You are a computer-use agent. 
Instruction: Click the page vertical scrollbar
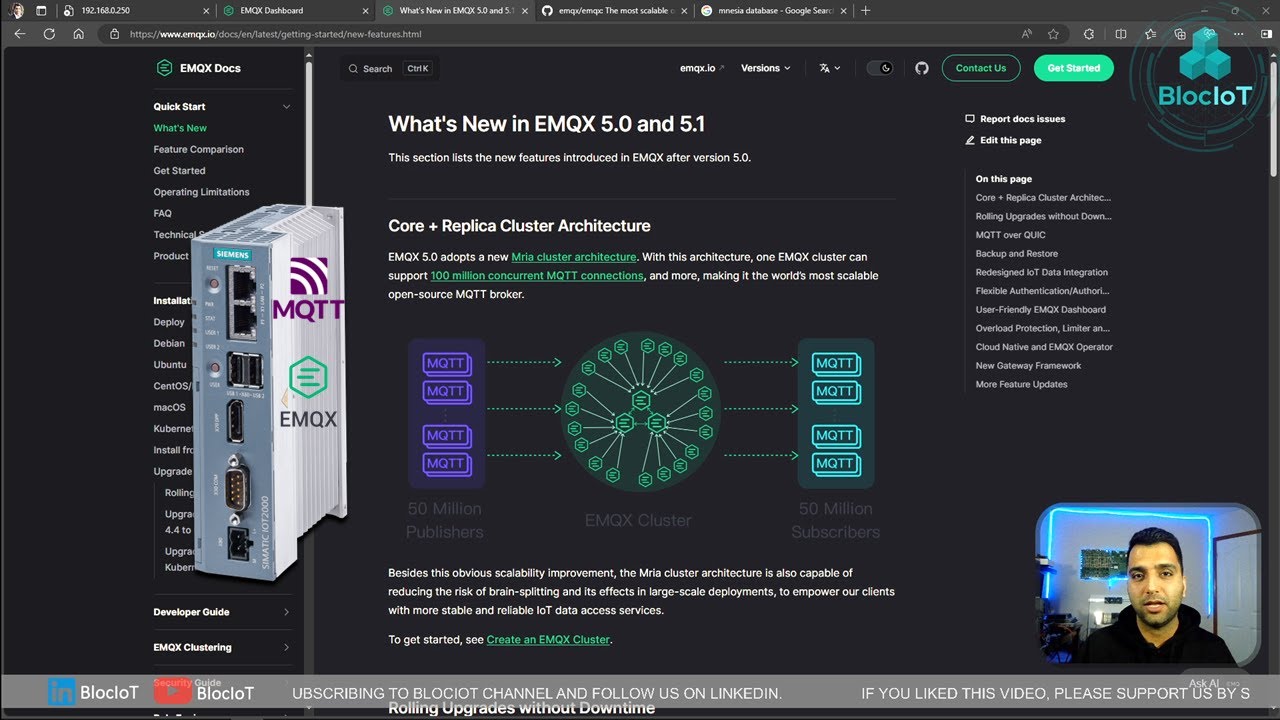pyautogui.click(x=1274, y=120)
